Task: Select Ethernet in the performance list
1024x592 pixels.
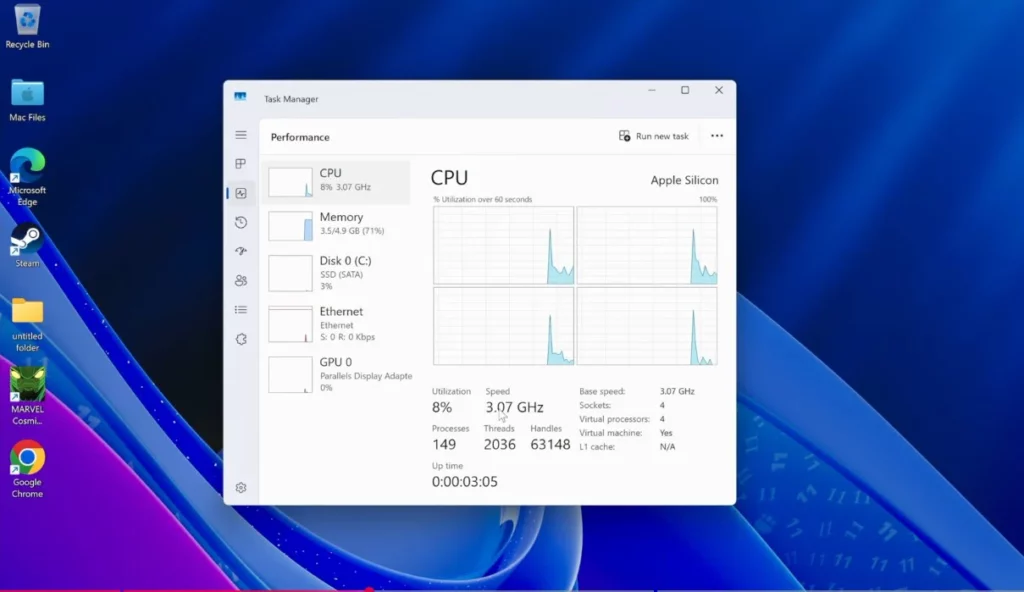Action: [x=336, y=323]
